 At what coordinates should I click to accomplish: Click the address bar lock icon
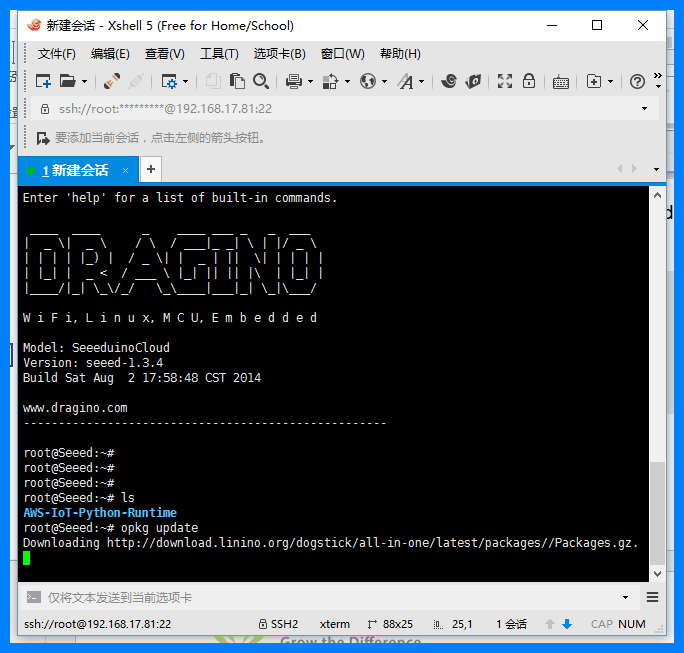pyautogui.click(x=44, y=109)
